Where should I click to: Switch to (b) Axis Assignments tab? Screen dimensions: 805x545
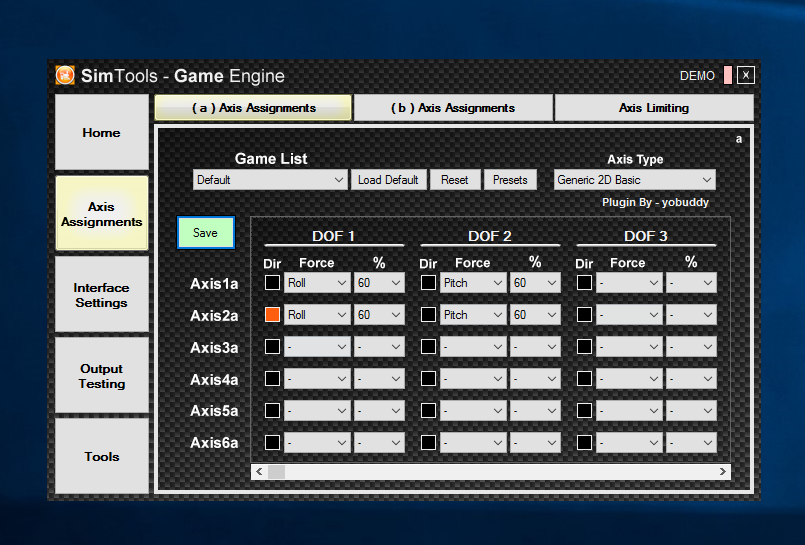[x=453, y=108]
